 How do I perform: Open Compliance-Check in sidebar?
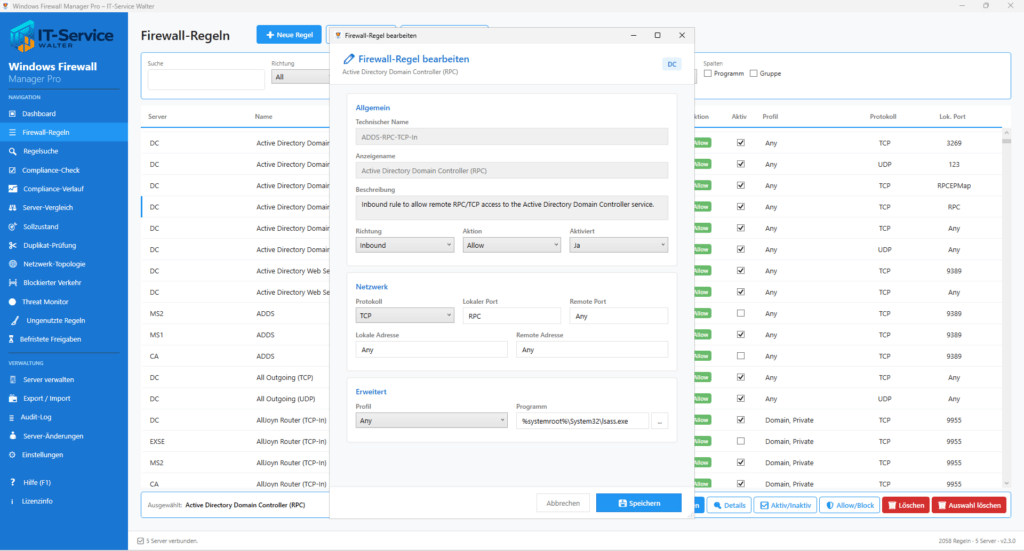coord(51,170)
